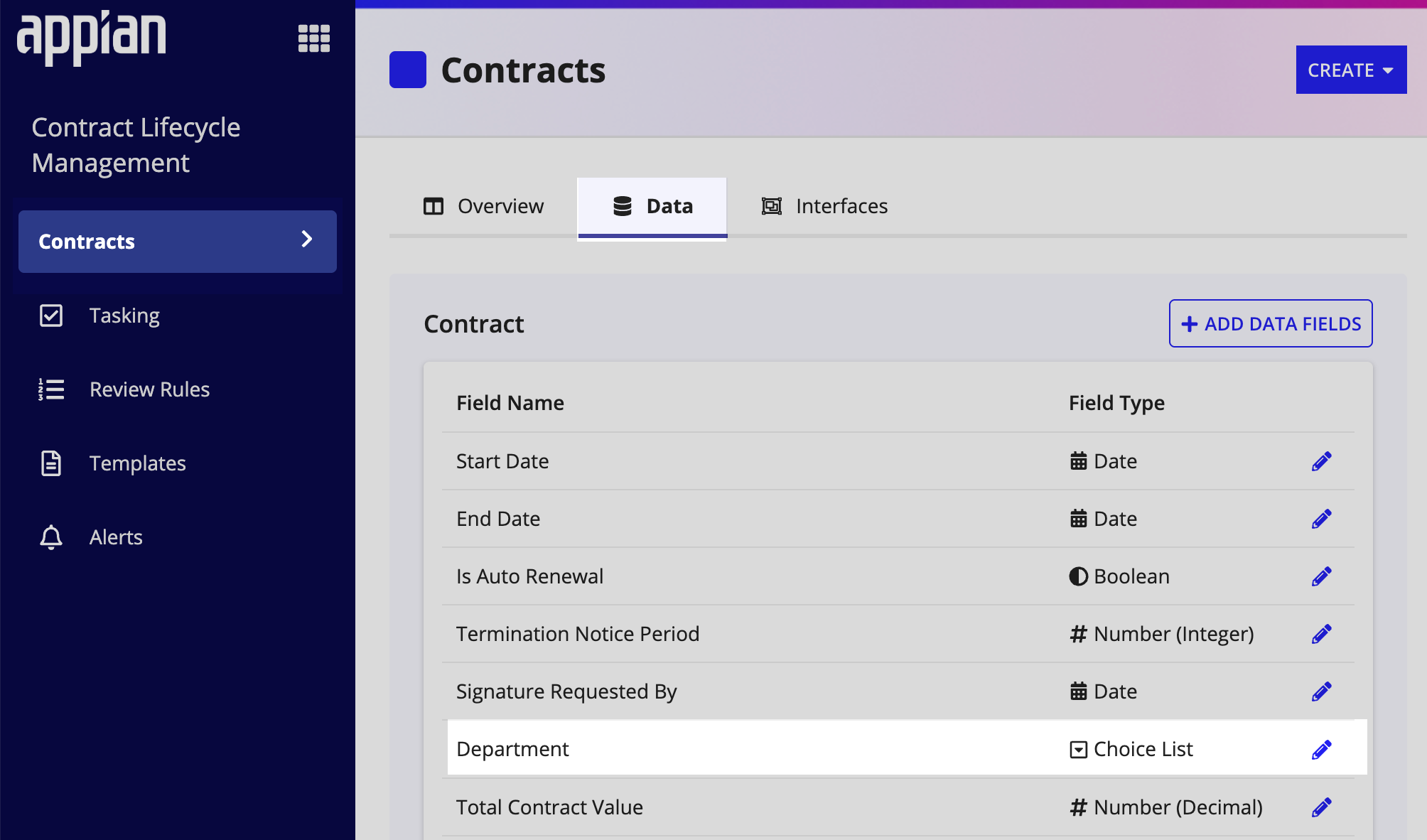1427x840 pixels.
Task: Click the Contract section heading
Action: (x=474, y=324)
